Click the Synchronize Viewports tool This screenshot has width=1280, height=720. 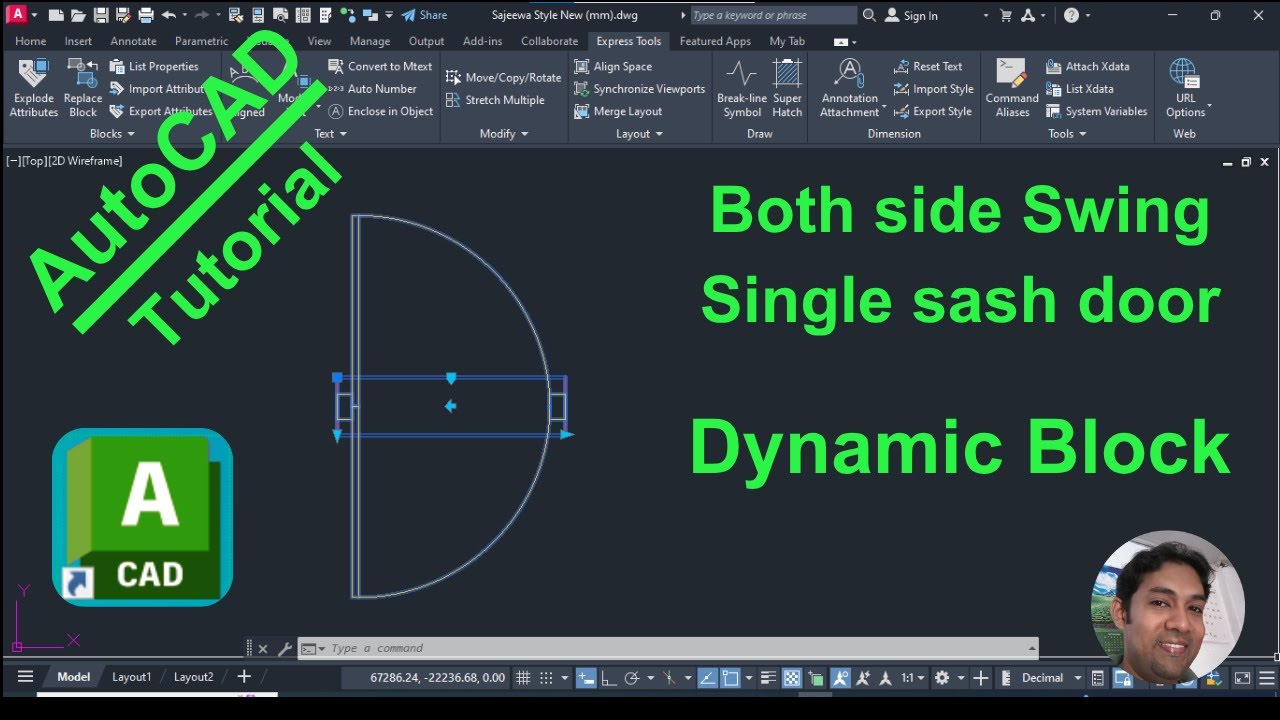(640, 89)
